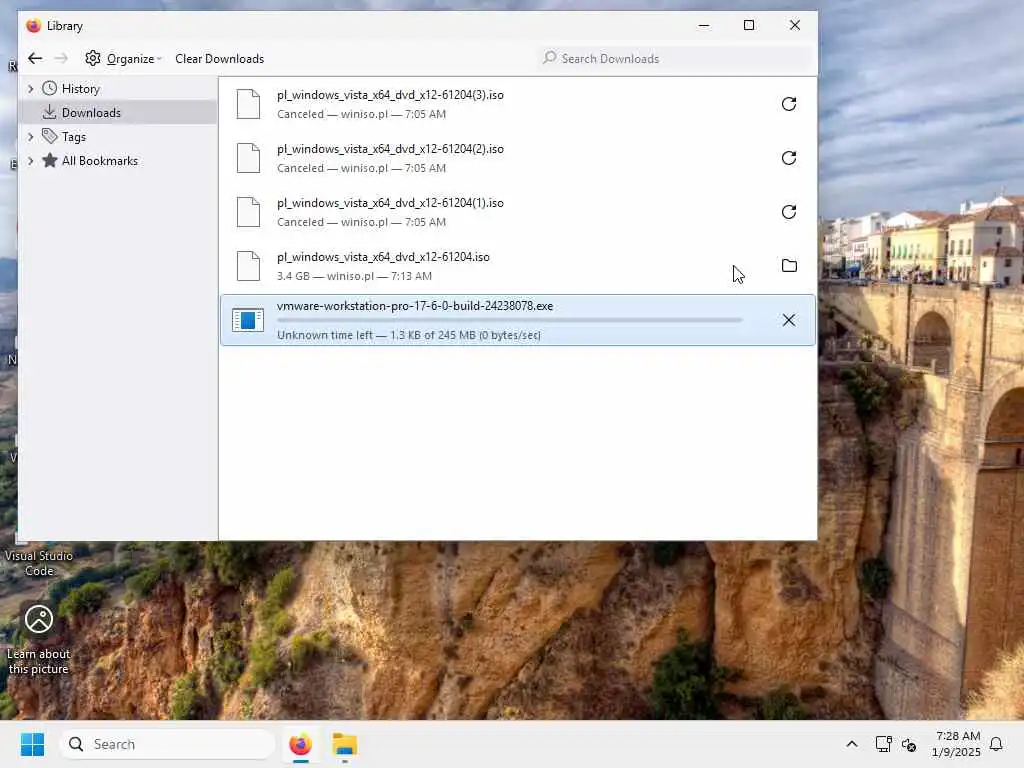Click the vmware download progress bar

click(510, 320)
